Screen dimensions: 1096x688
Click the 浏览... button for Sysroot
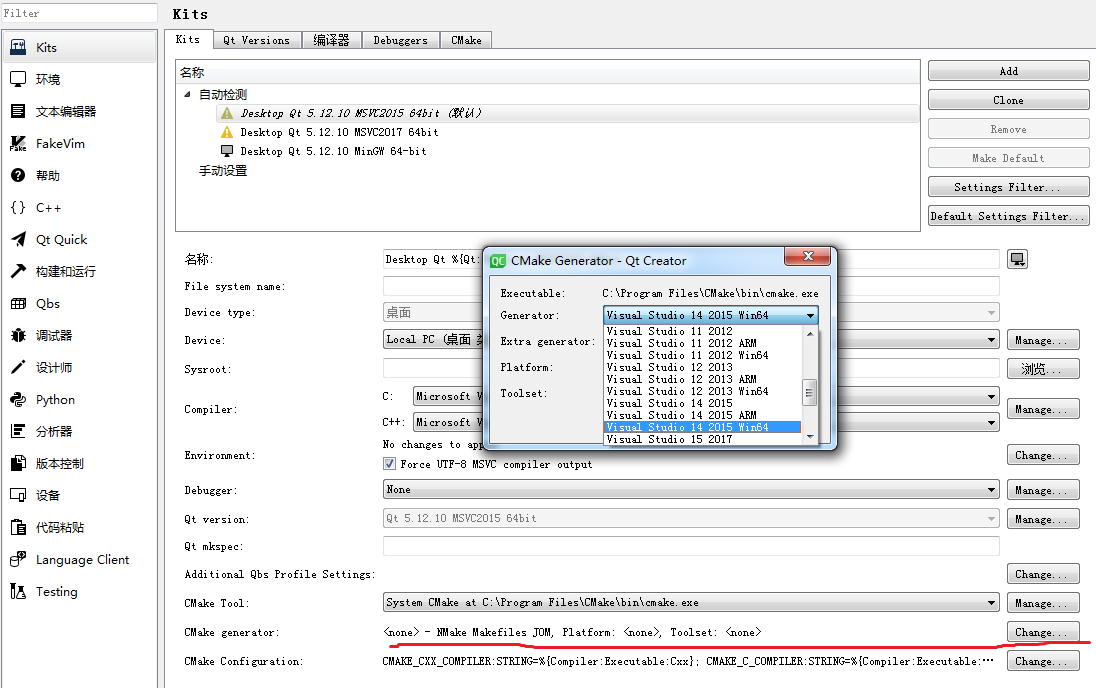(x=1043, y=368)
